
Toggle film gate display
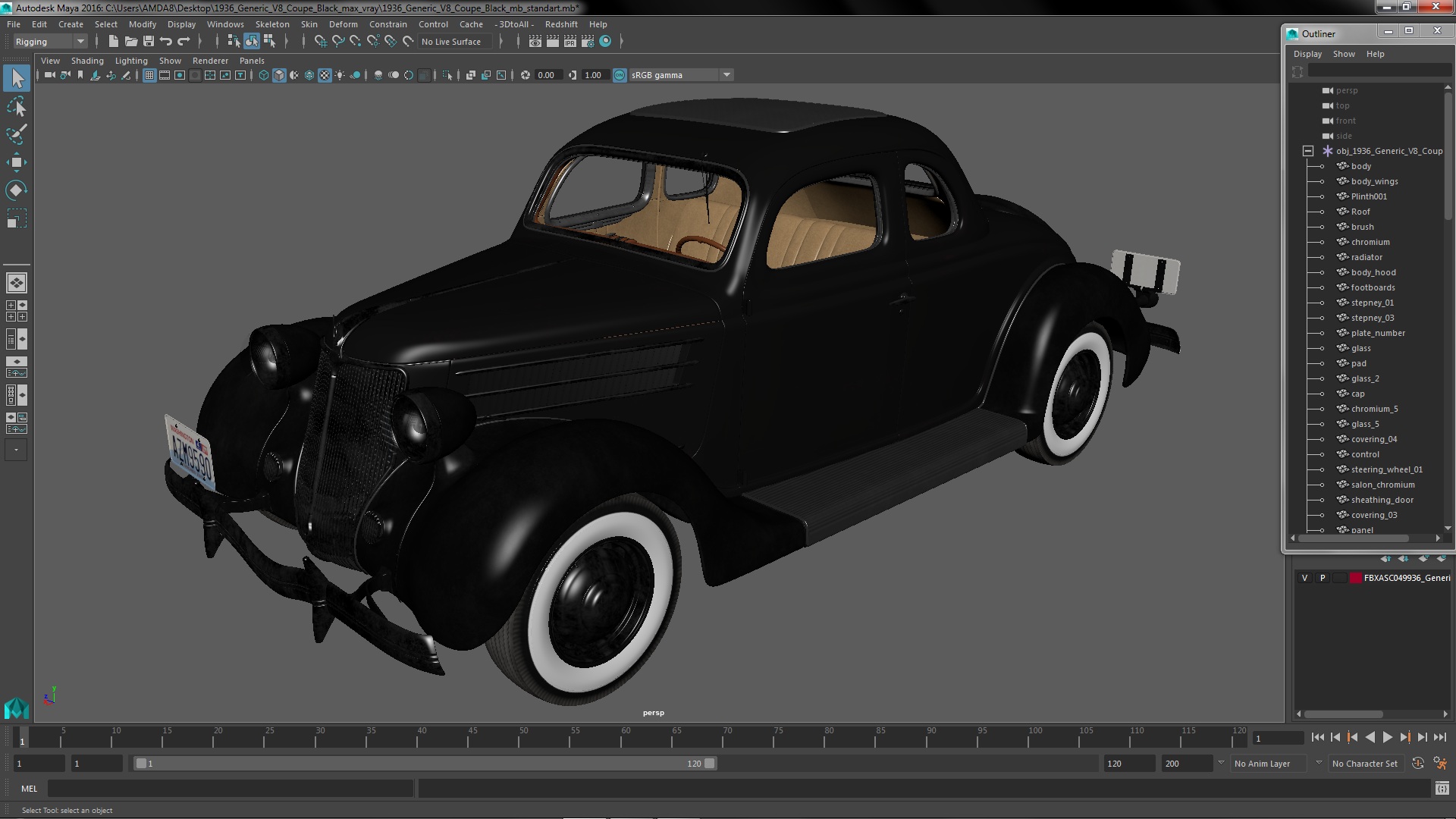[165, 75]
